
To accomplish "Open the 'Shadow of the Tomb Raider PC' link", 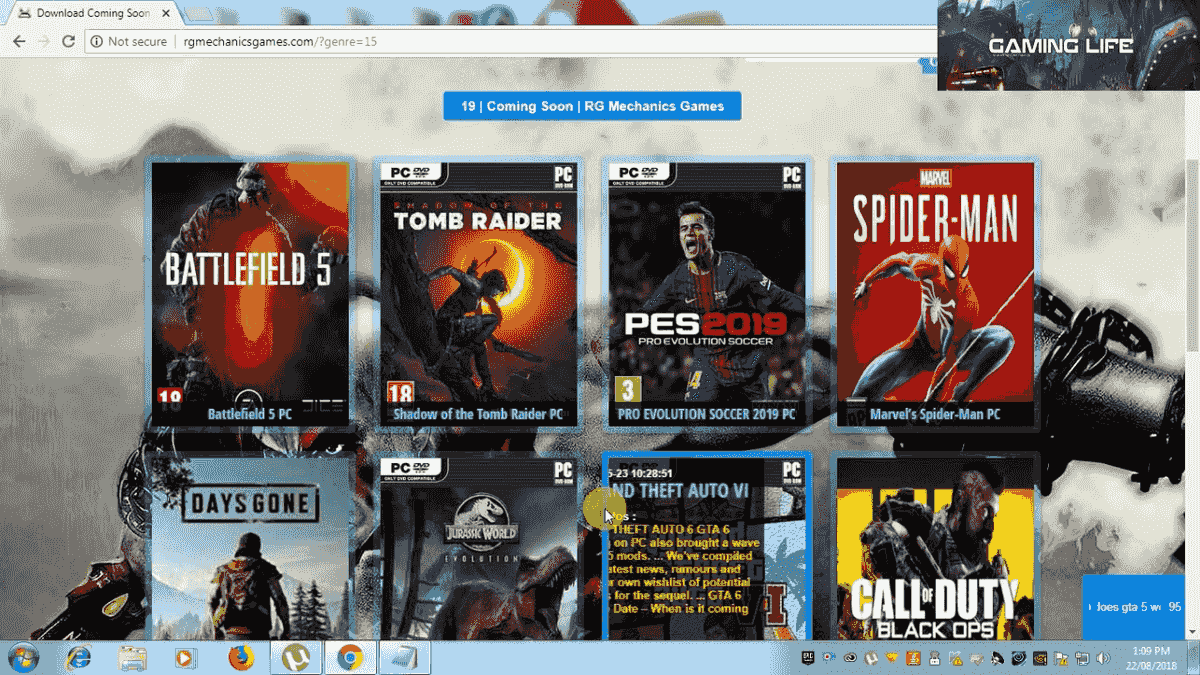I will coord(478,413).
